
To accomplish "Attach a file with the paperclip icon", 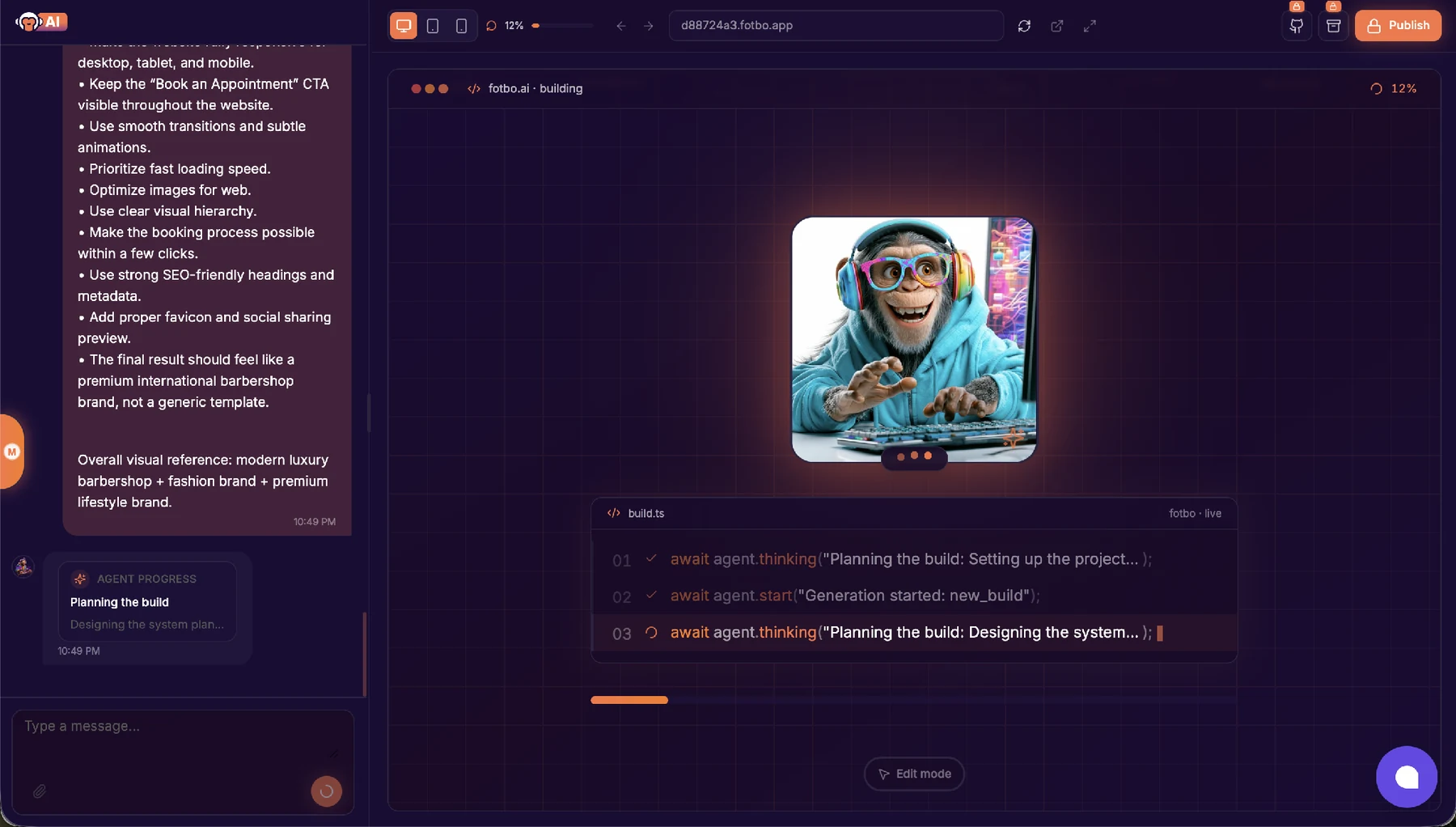I will pyautogui.click(x=39, y=791).
